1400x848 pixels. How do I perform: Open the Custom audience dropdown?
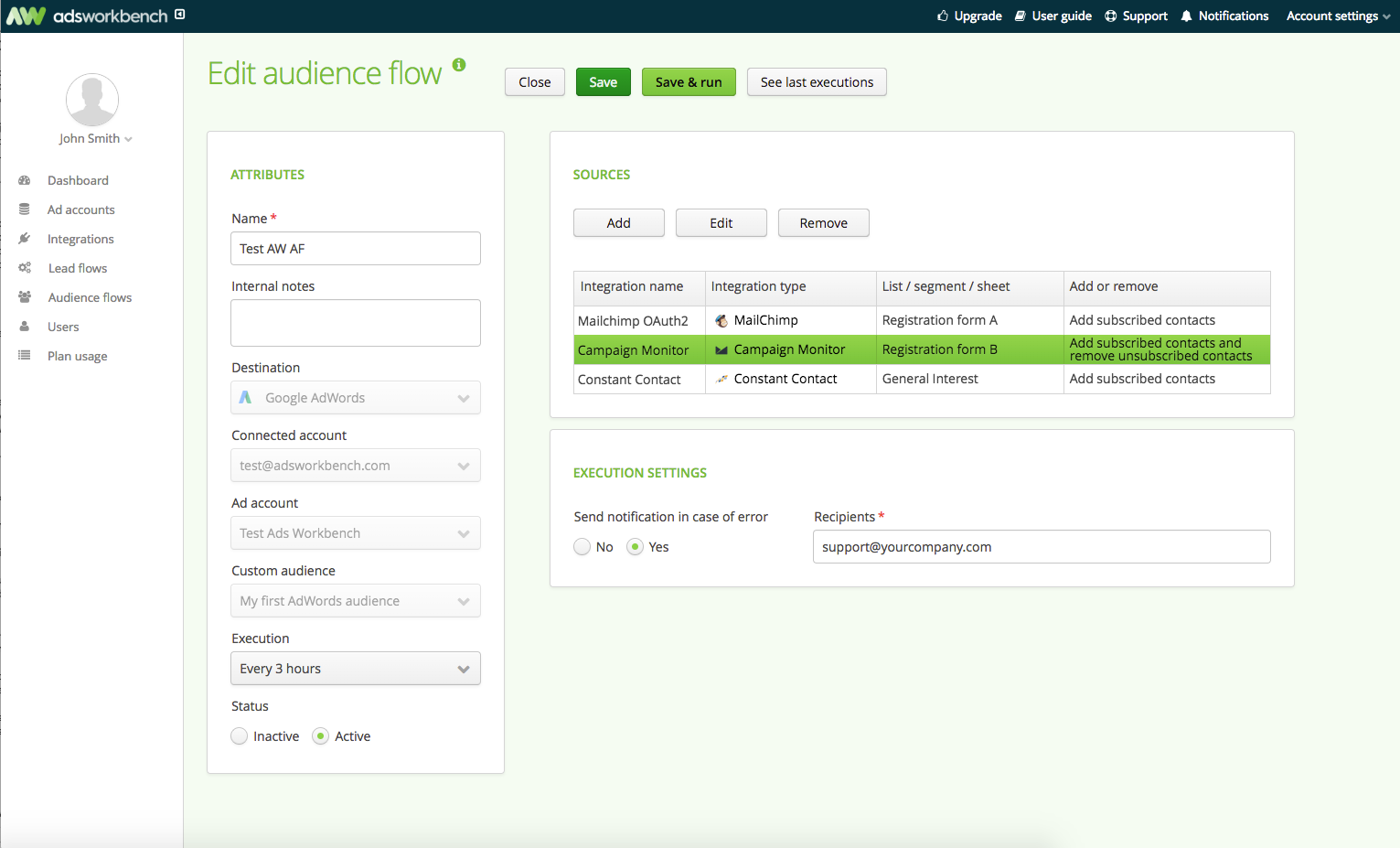(x=356, y=601)
